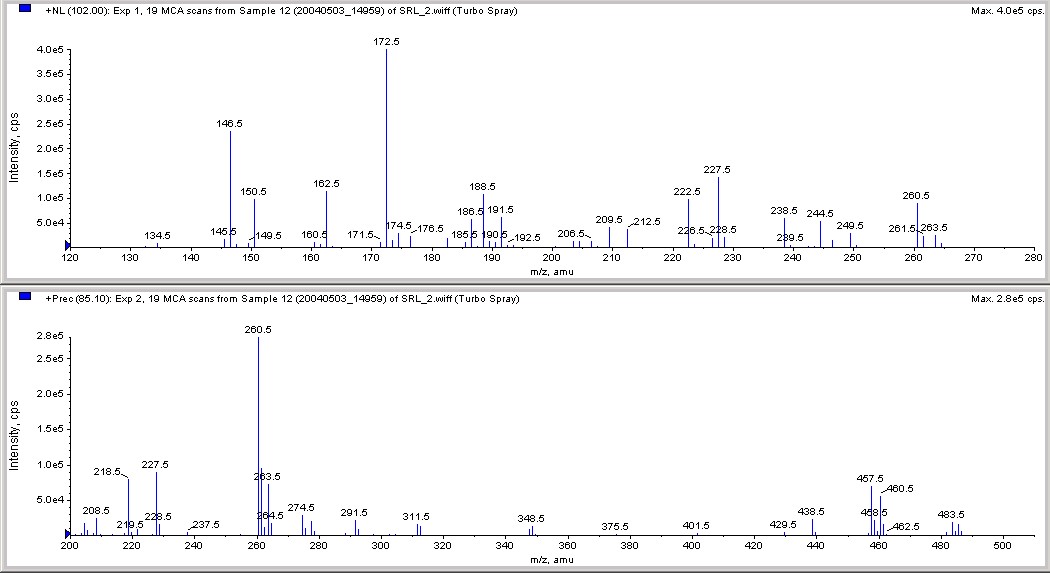The image size is (1050, 573).
Task: Click the blue square icon beside +Prec (85.10) title
Action: [25, 297]
